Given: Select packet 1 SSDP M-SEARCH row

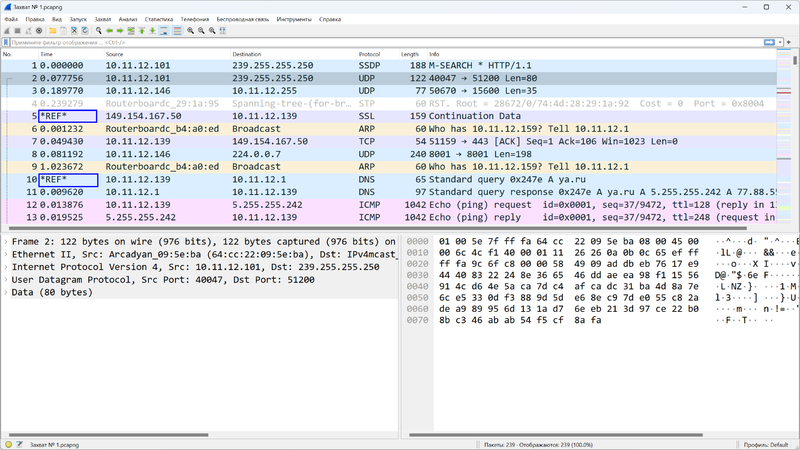Looking at the screenshot, I should click(389, 65).
